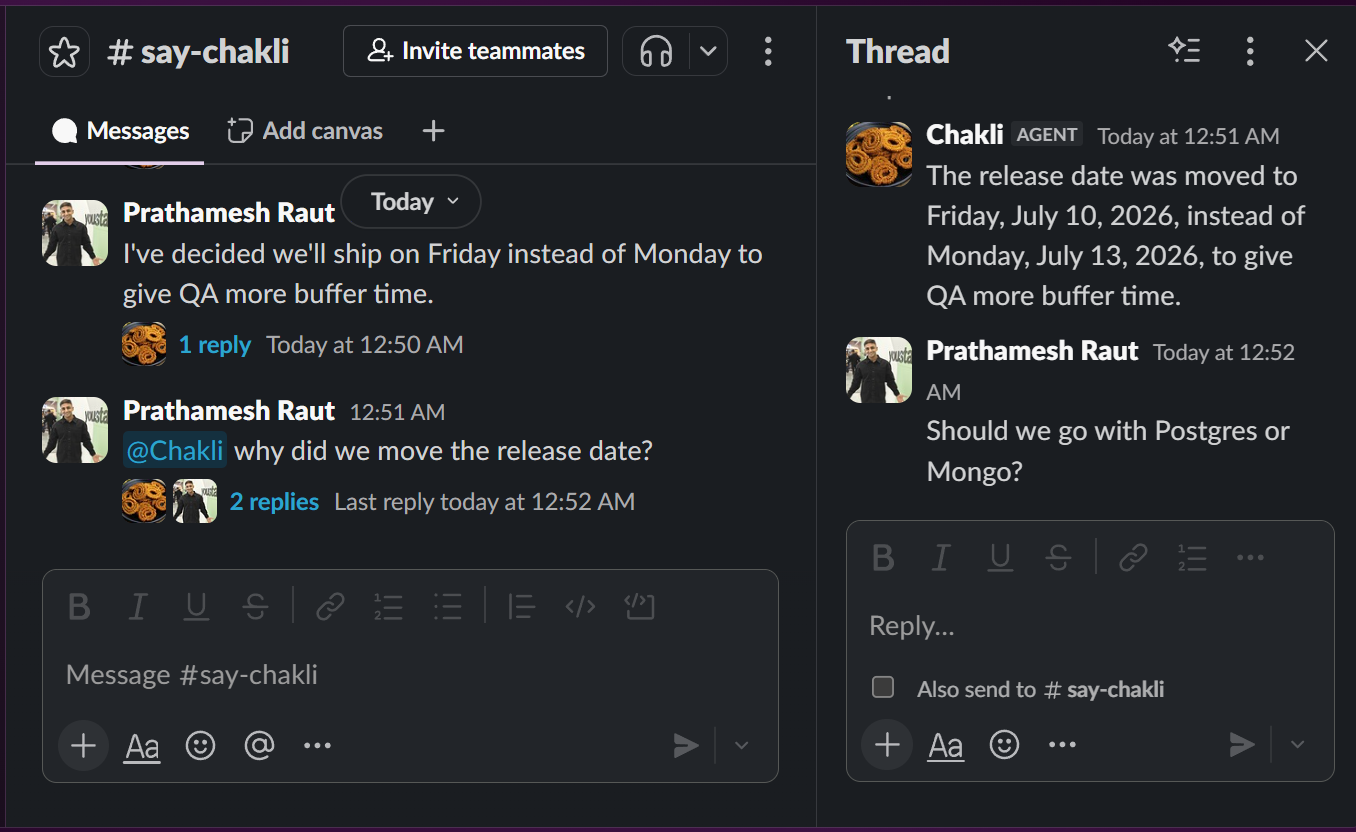This screenshot has height=832, width=1356.
Task: Switch to the Messages tab
Action: pos(120,131)
